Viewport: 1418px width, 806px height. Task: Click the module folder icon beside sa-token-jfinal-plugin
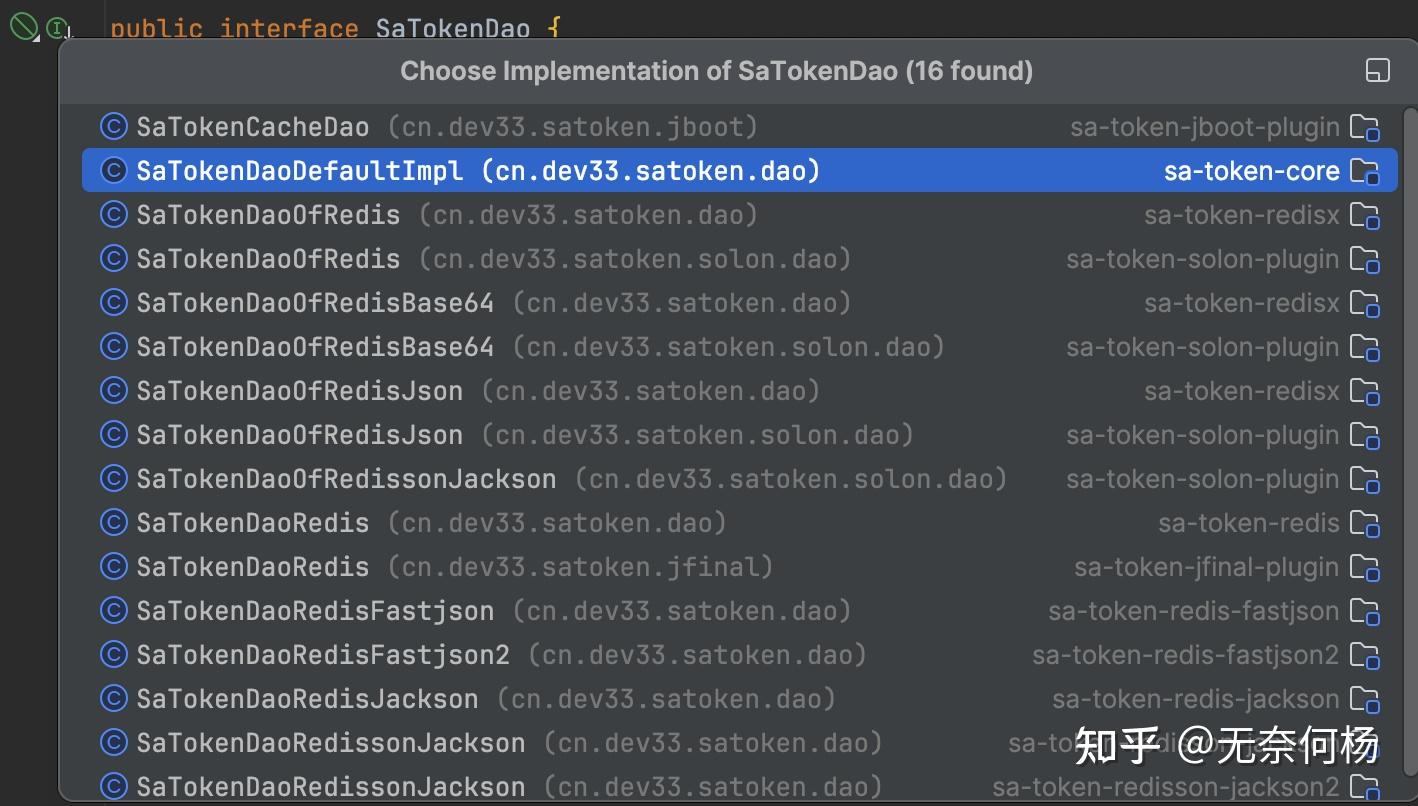[x=1364, y=567]
